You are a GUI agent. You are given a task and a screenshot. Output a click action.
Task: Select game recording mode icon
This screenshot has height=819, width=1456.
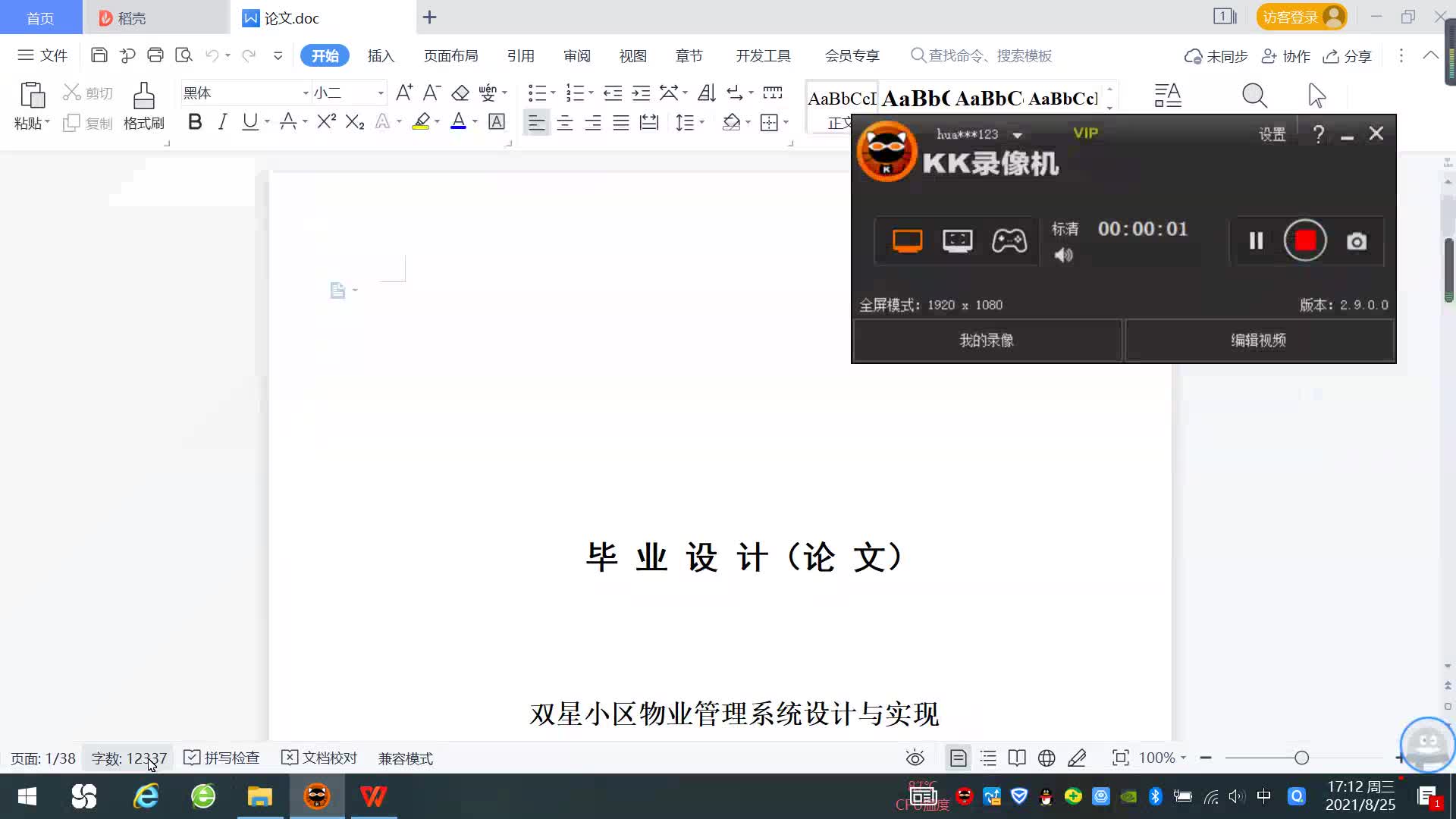pos(1009,241)
